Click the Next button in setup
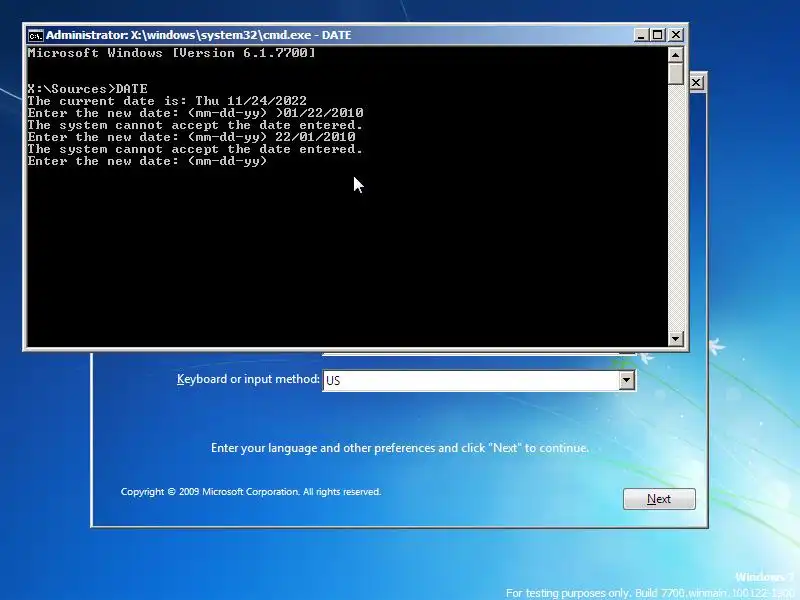The width and height of the screenshot is (800, 600). coord(659,498)
